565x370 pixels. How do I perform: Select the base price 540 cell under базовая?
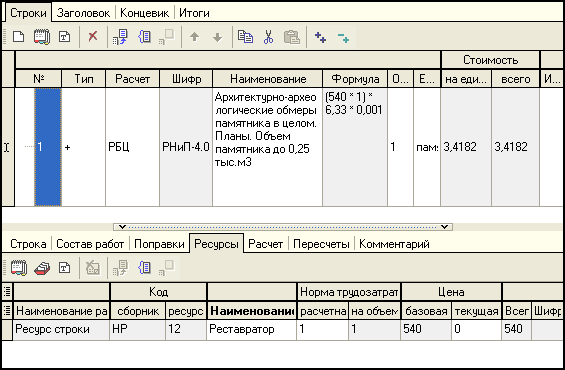click(x=426, y=329)
